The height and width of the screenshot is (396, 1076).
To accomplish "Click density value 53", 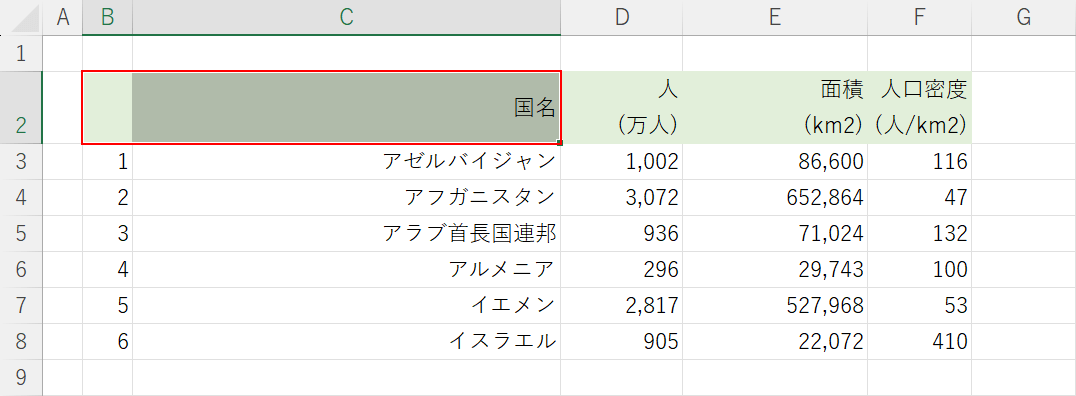I will pyautogui.click(x=920, y=305).
